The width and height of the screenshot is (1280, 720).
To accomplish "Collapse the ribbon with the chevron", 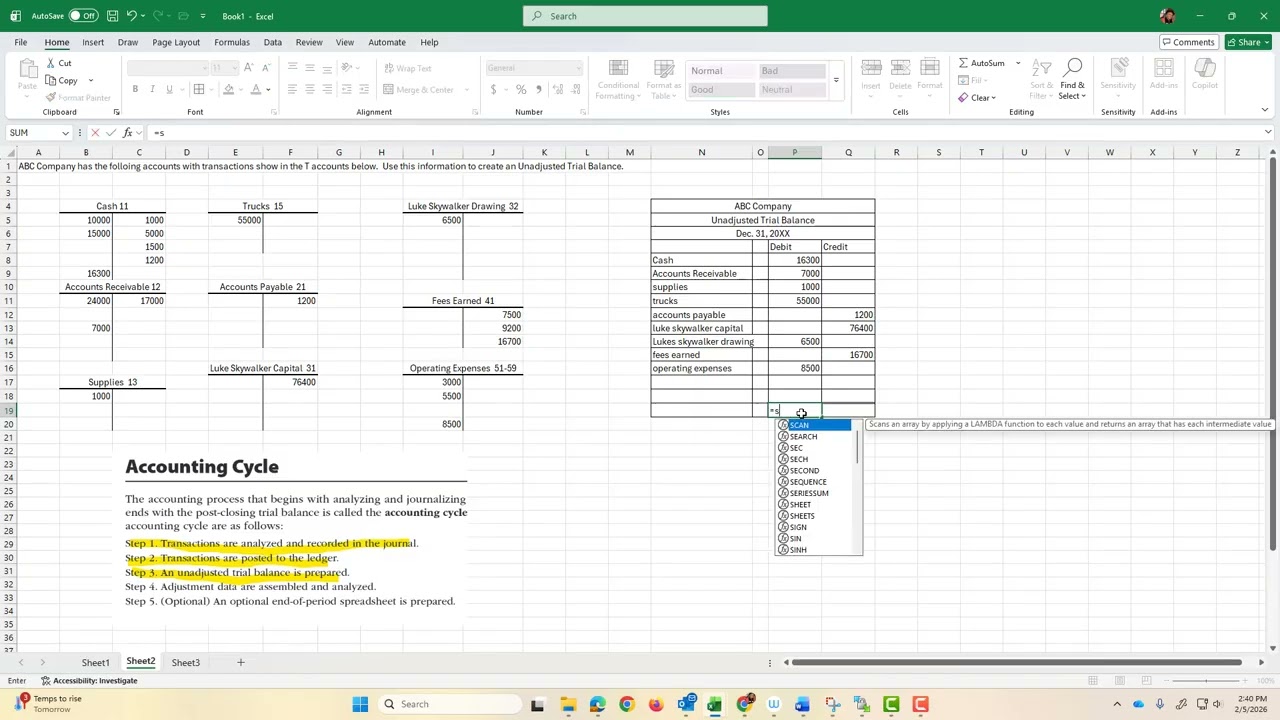I will (1264, 110).
